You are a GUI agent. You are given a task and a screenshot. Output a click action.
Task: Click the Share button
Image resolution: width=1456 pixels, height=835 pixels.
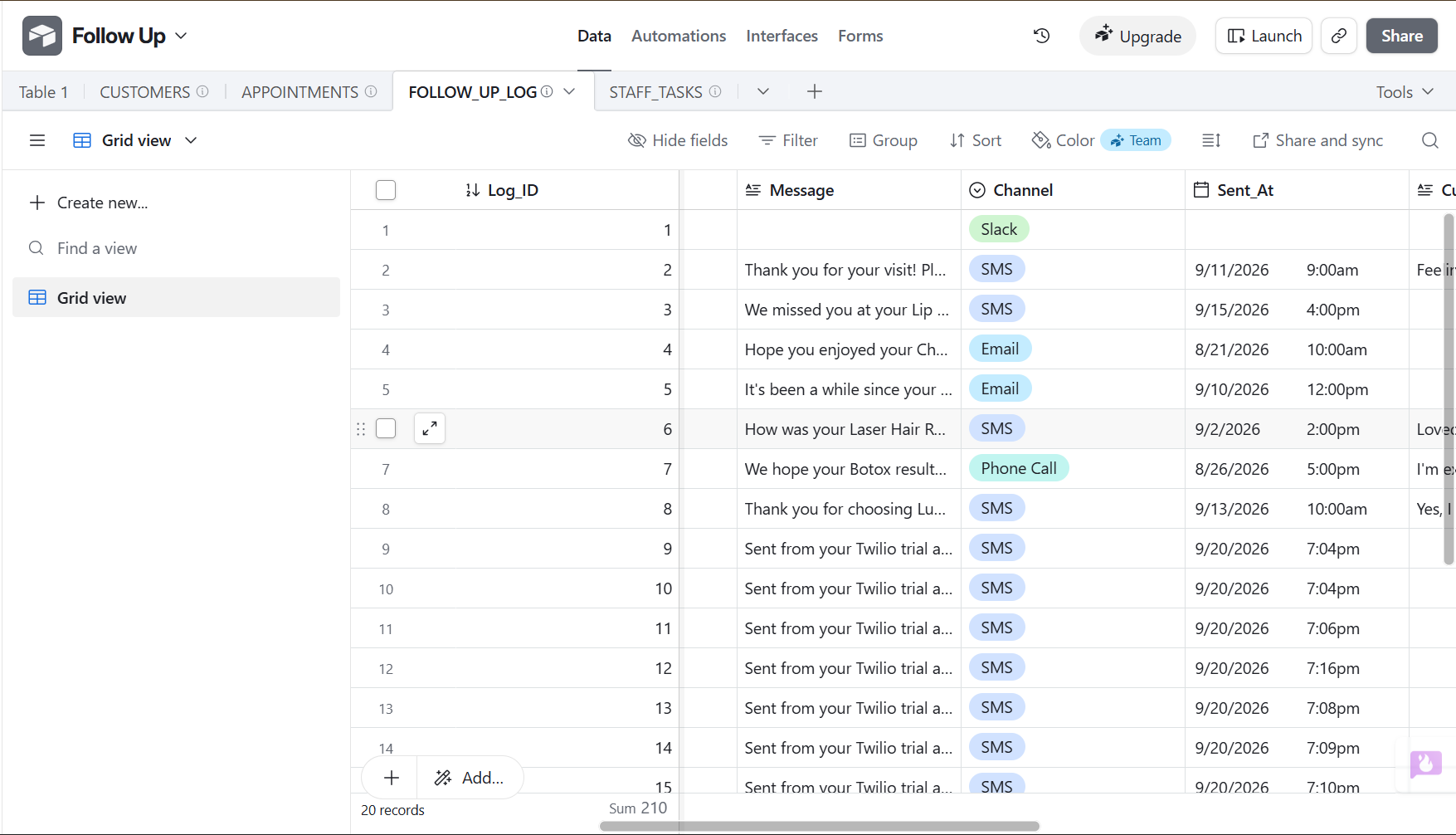pyautogui.click(x=1402, y=36)
